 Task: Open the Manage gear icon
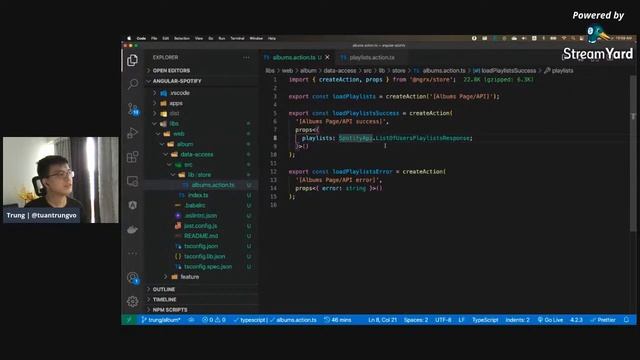[132, 301]
